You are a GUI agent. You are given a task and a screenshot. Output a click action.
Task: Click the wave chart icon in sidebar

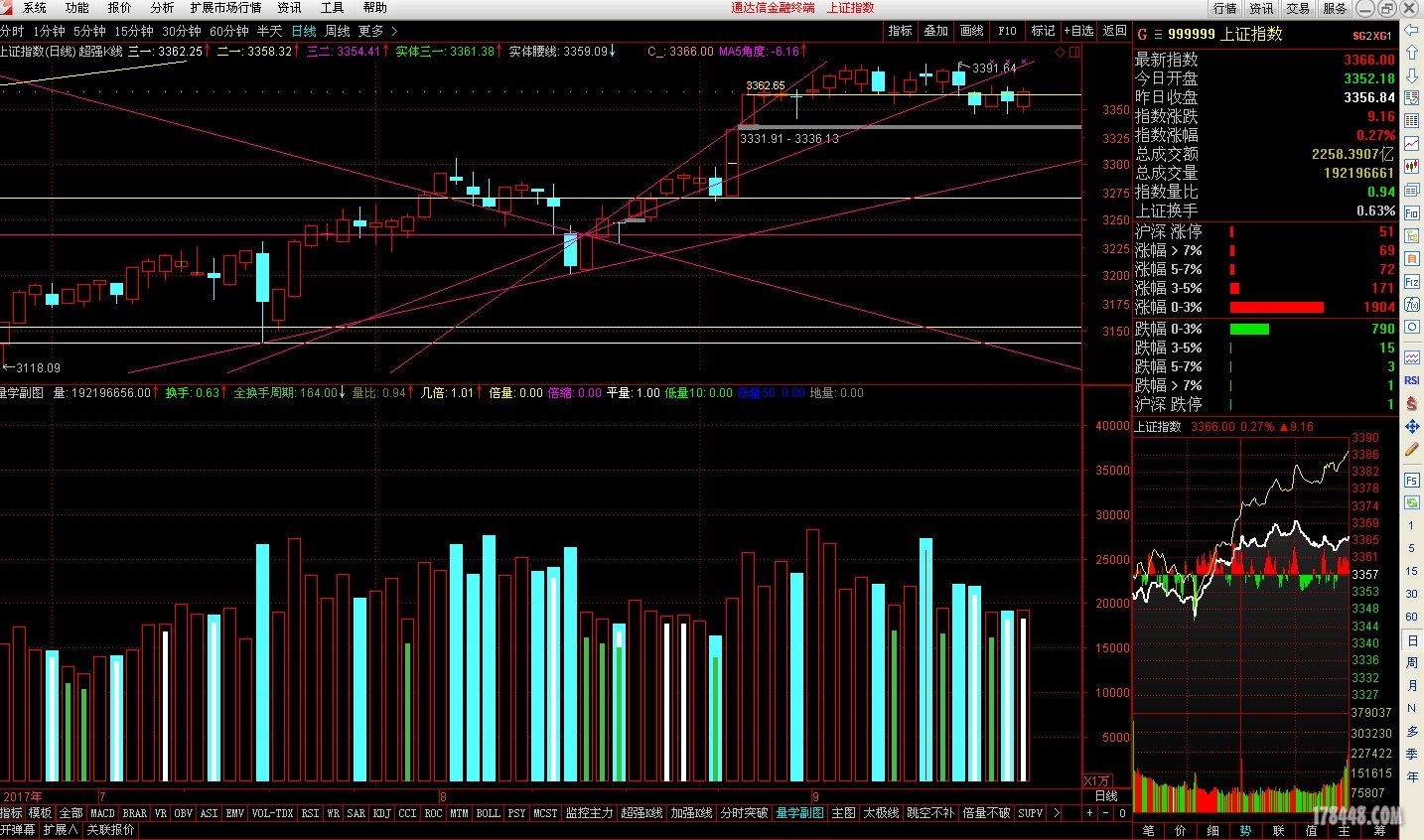1411,356
